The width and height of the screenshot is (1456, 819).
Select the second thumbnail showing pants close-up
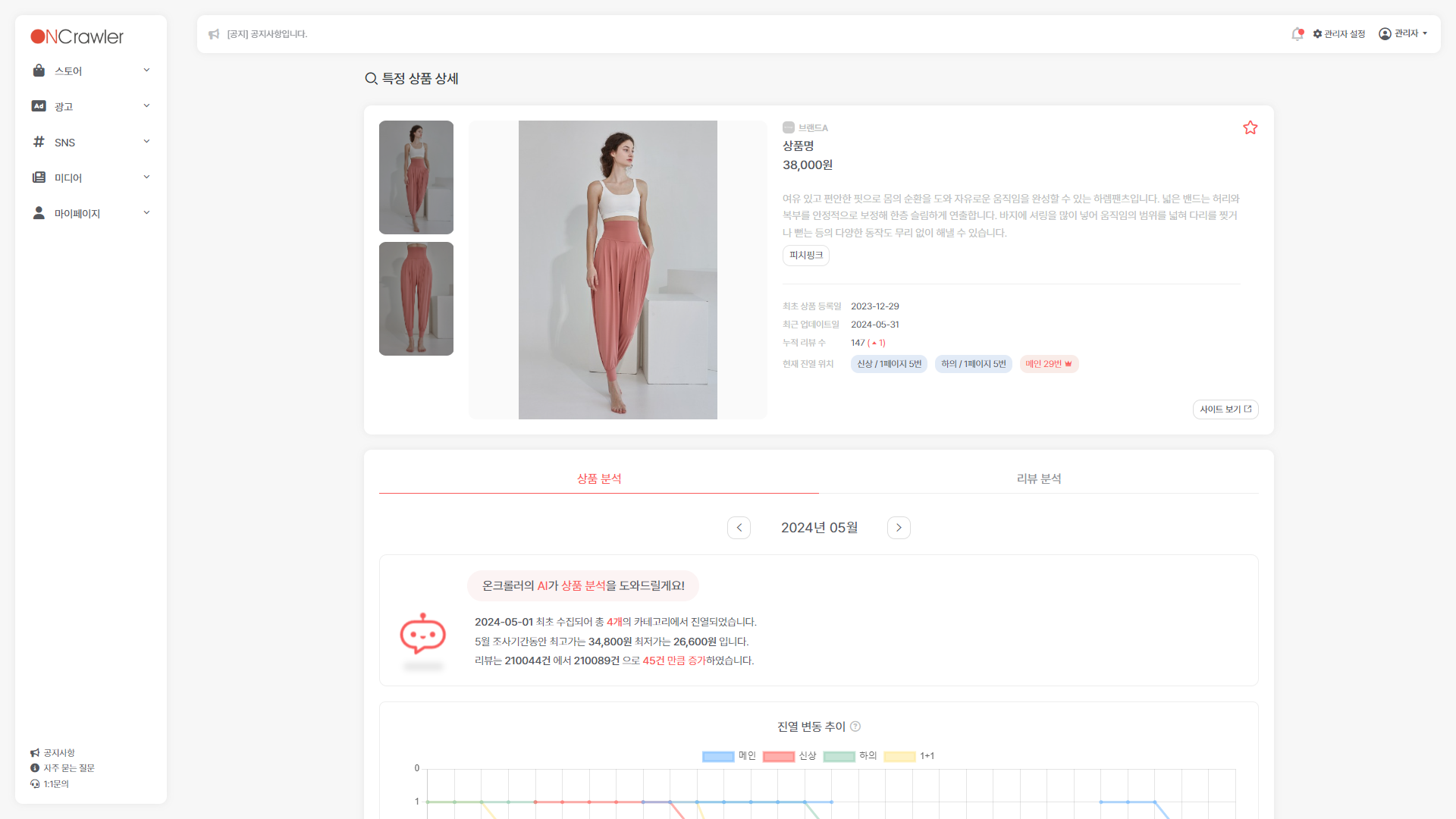click(416, 299)
